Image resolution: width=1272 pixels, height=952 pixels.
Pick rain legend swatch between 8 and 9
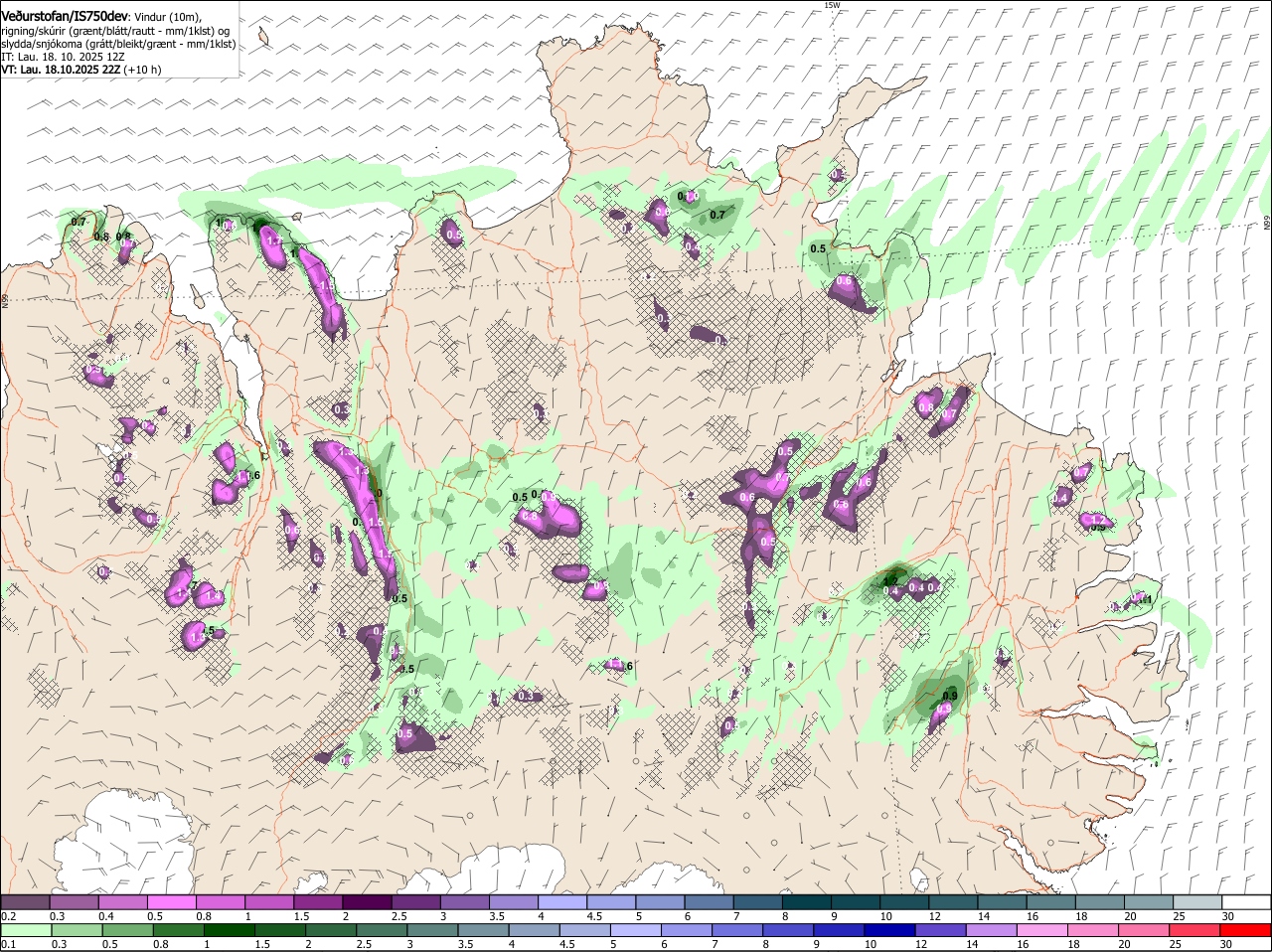(789, 930)
